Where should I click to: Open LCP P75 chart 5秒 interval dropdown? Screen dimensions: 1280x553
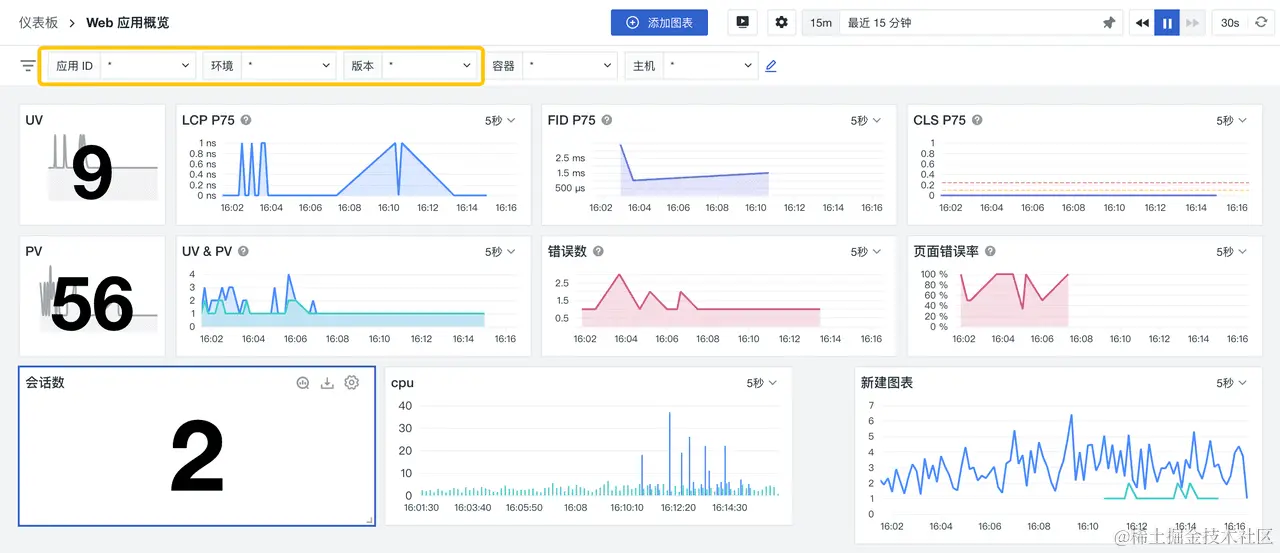(500, 121)
